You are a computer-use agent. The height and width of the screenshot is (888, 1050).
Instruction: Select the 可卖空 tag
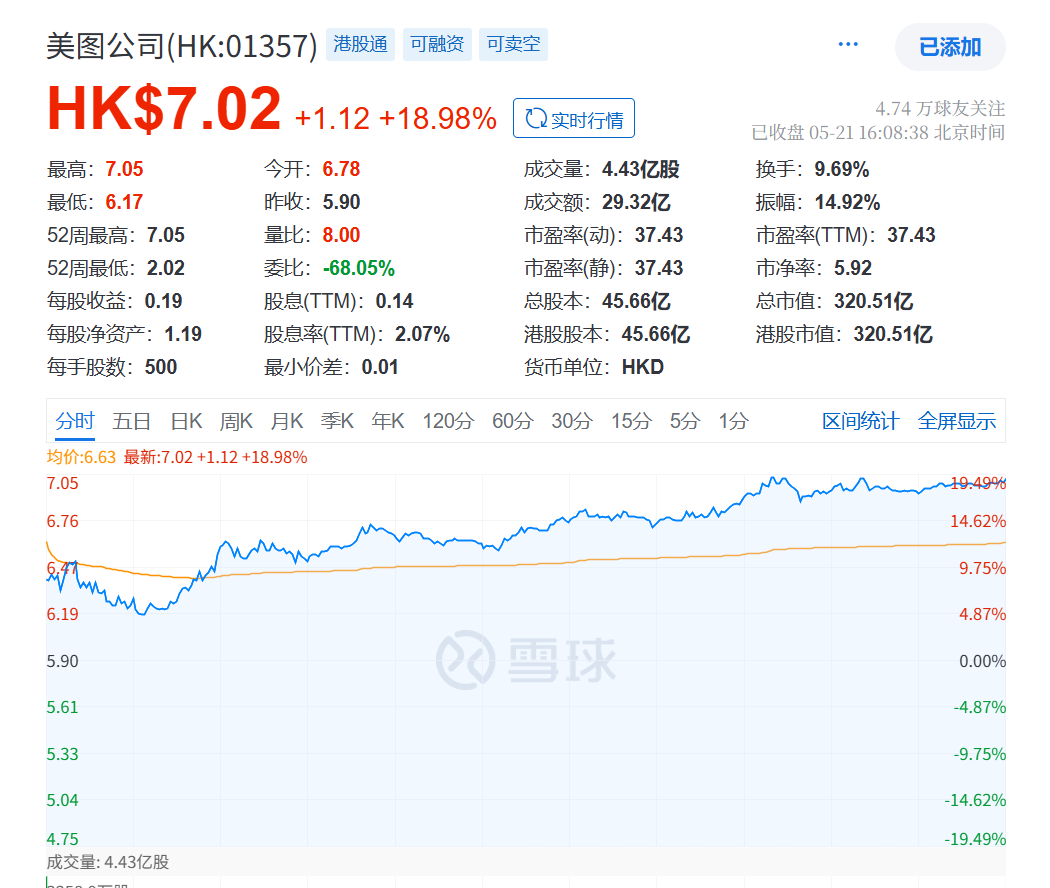click(x=514, y=44)
